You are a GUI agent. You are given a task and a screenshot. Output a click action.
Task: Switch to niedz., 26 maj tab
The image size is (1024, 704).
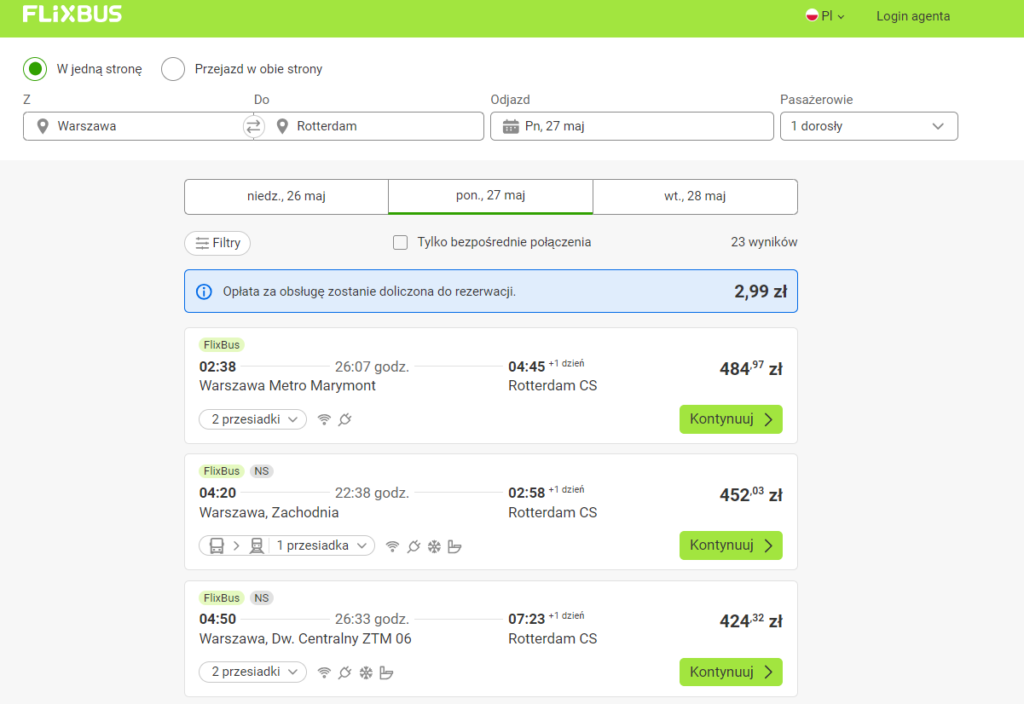[x=286, y=196]
